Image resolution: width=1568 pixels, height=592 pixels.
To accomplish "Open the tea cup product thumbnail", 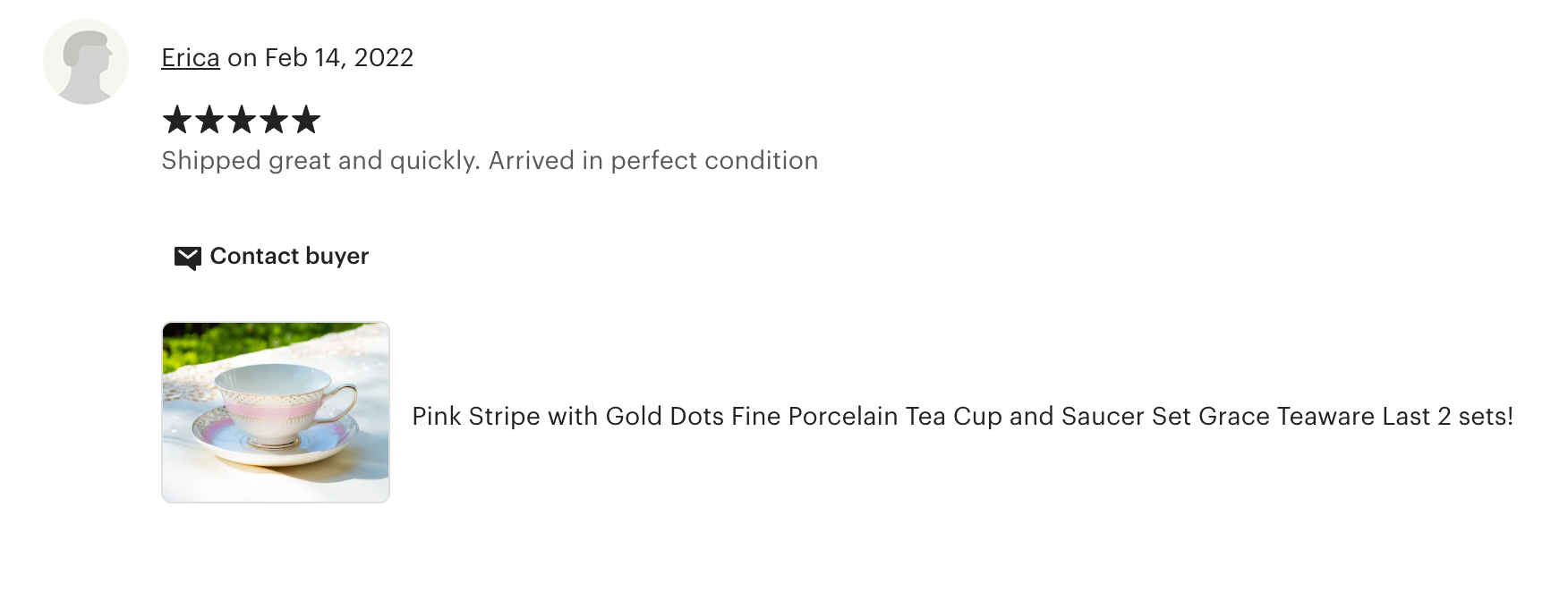I will (x=276, y=412).
